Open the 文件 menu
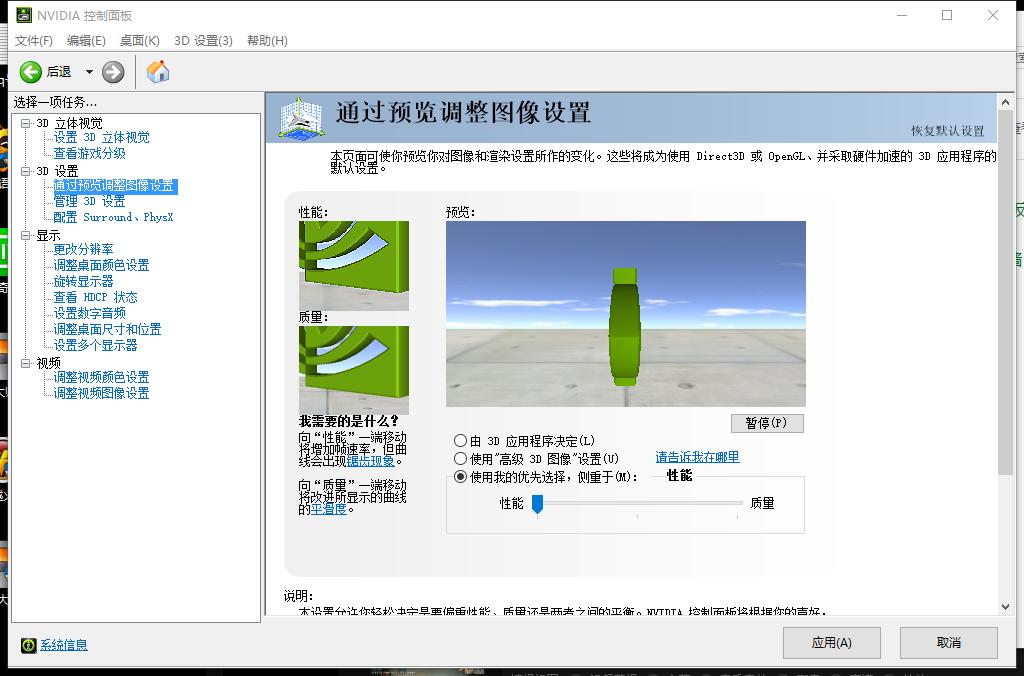Image resolution: width=1024 pixels, height=676 pixels. 33,41
